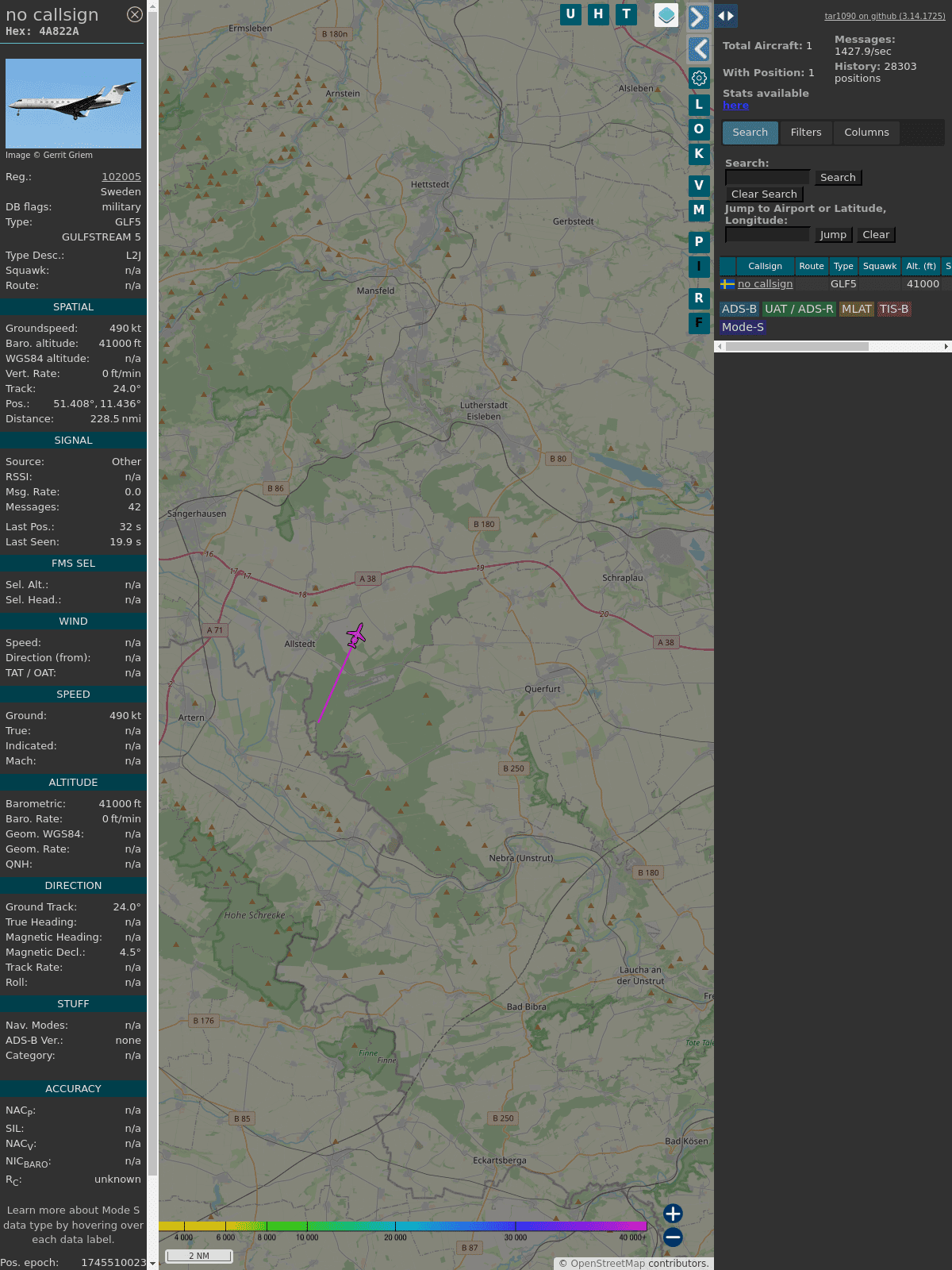This screenshot has height=1270, width=952.
Task: Click the Jump button
Action: pyautogui.click(x=833, y=235)
